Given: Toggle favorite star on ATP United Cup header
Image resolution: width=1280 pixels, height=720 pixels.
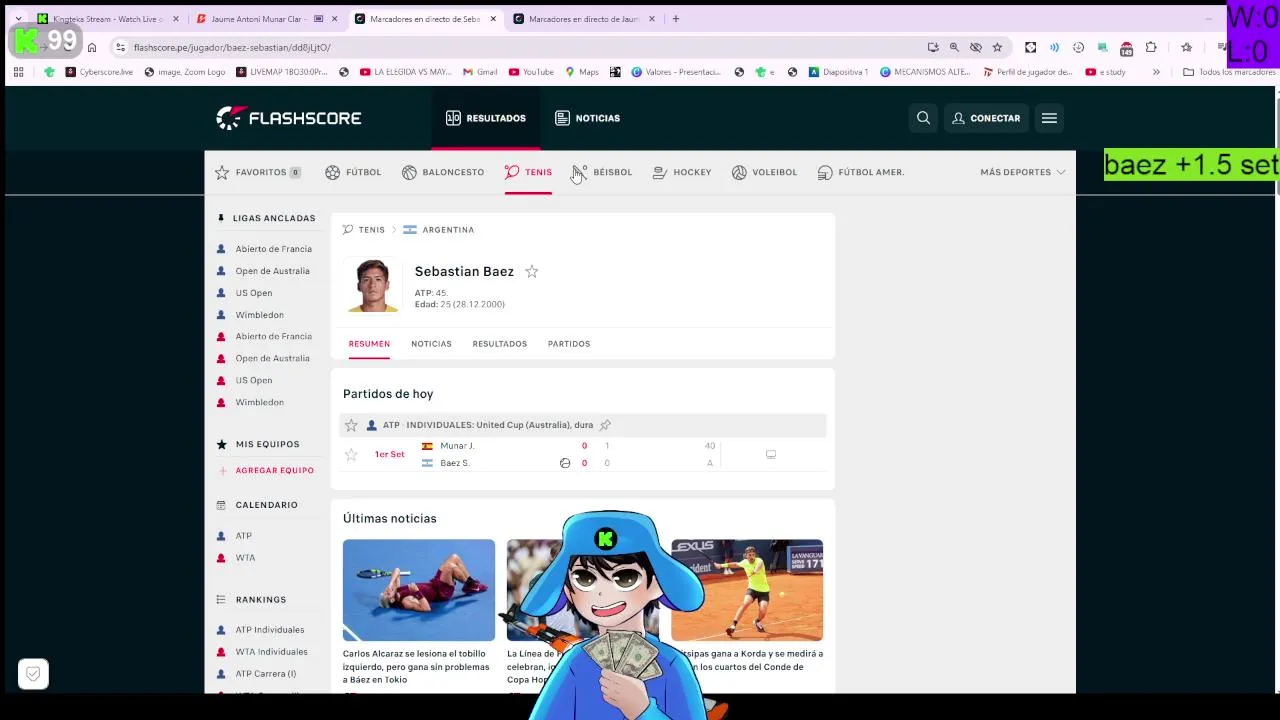Looking at the screenshot, I should click(351, 425).
